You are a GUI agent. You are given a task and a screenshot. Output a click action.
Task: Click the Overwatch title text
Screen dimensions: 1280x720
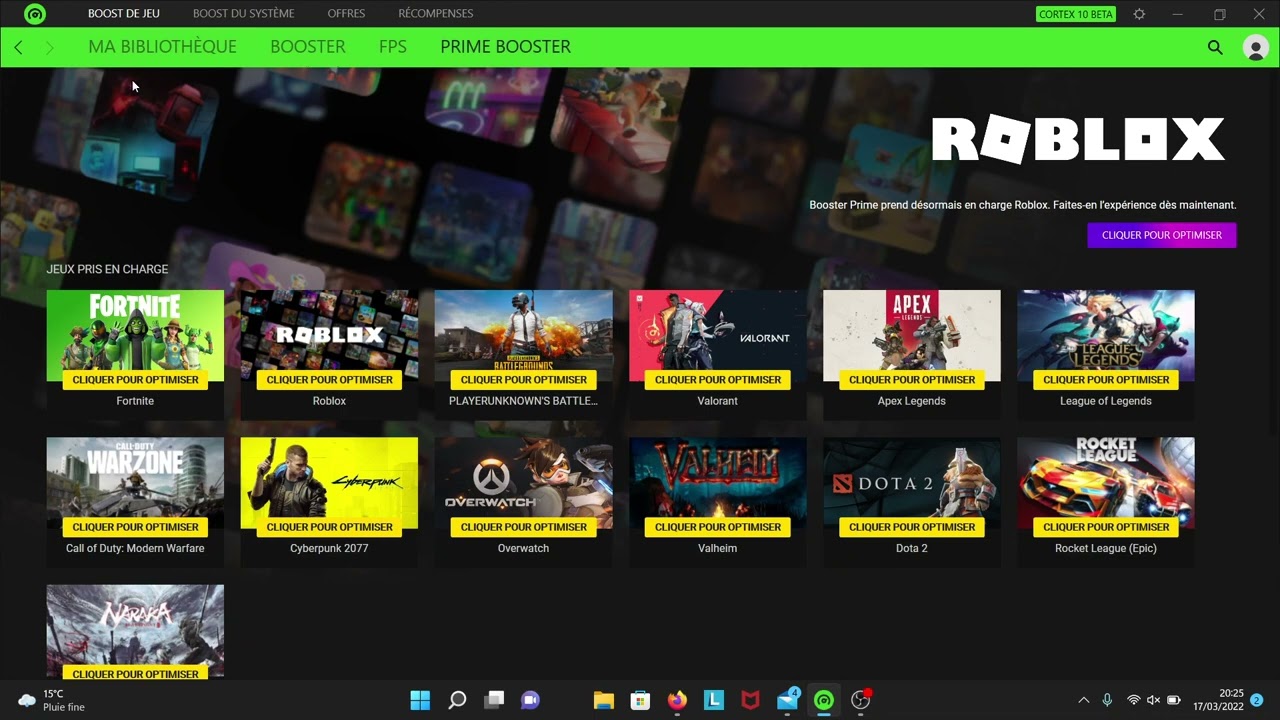click(523, 548)
